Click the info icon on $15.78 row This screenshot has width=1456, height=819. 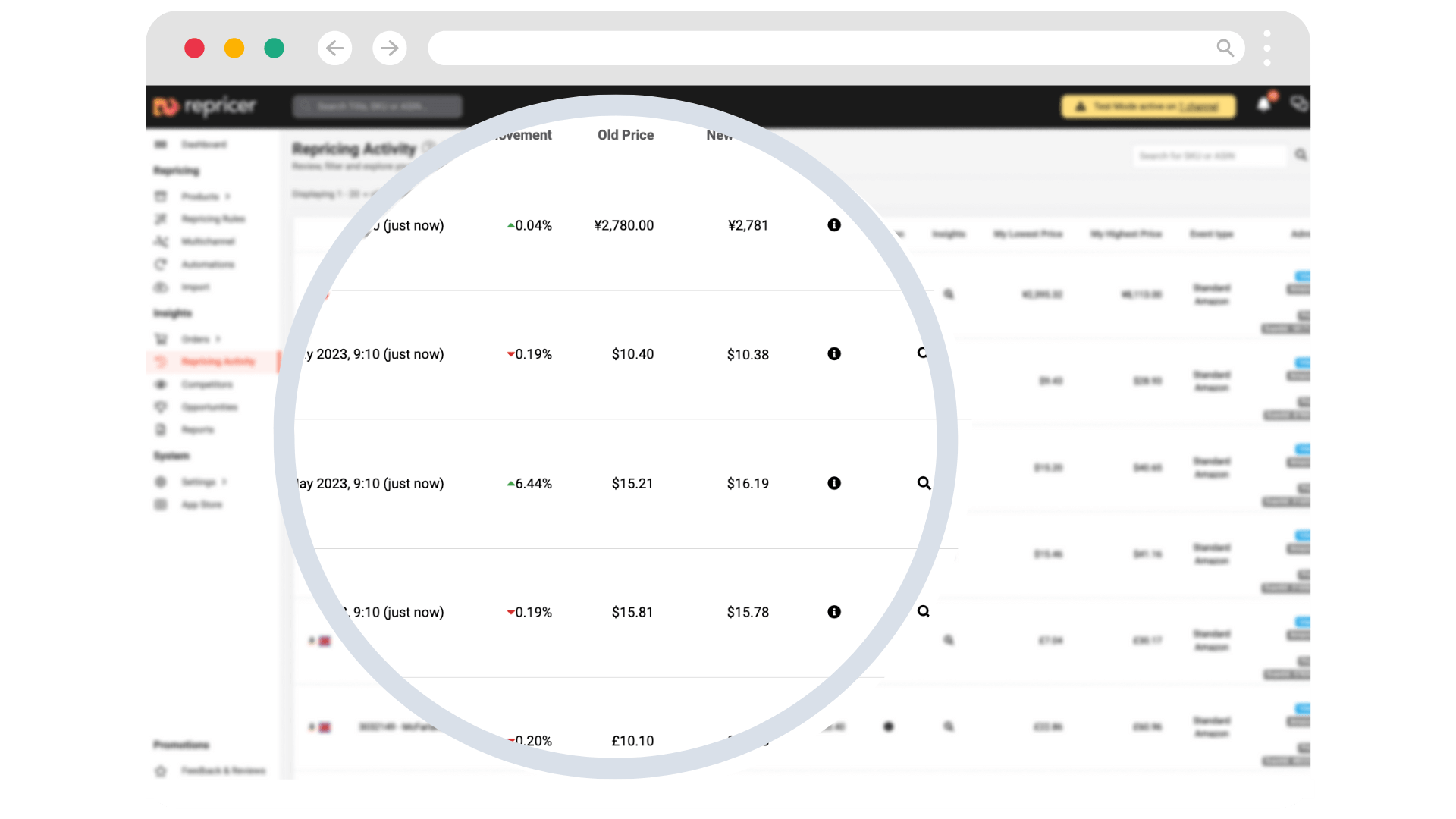834,612
